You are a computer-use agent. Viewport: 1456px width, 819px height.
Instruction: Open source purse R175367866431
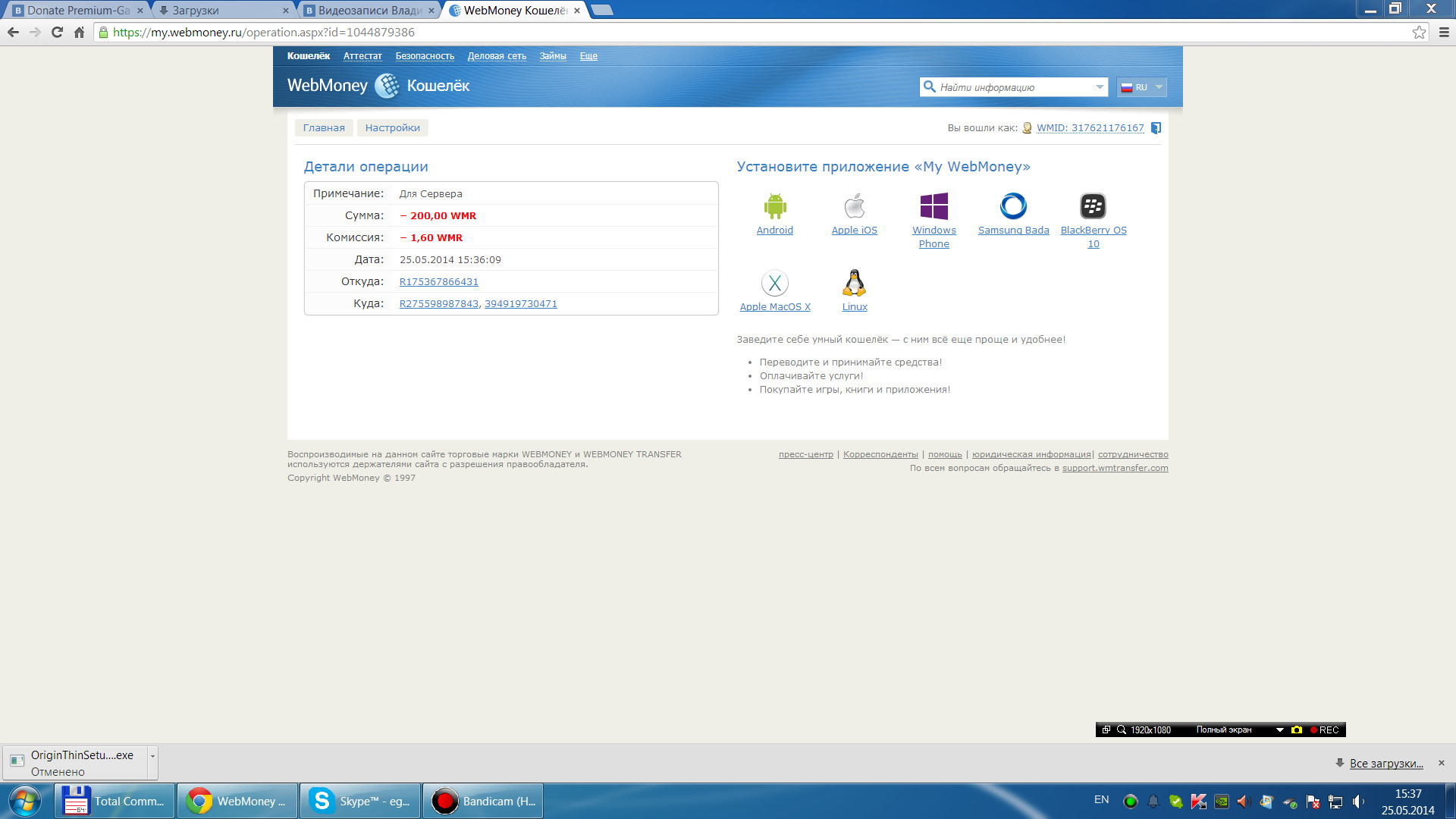click(438, 282)
